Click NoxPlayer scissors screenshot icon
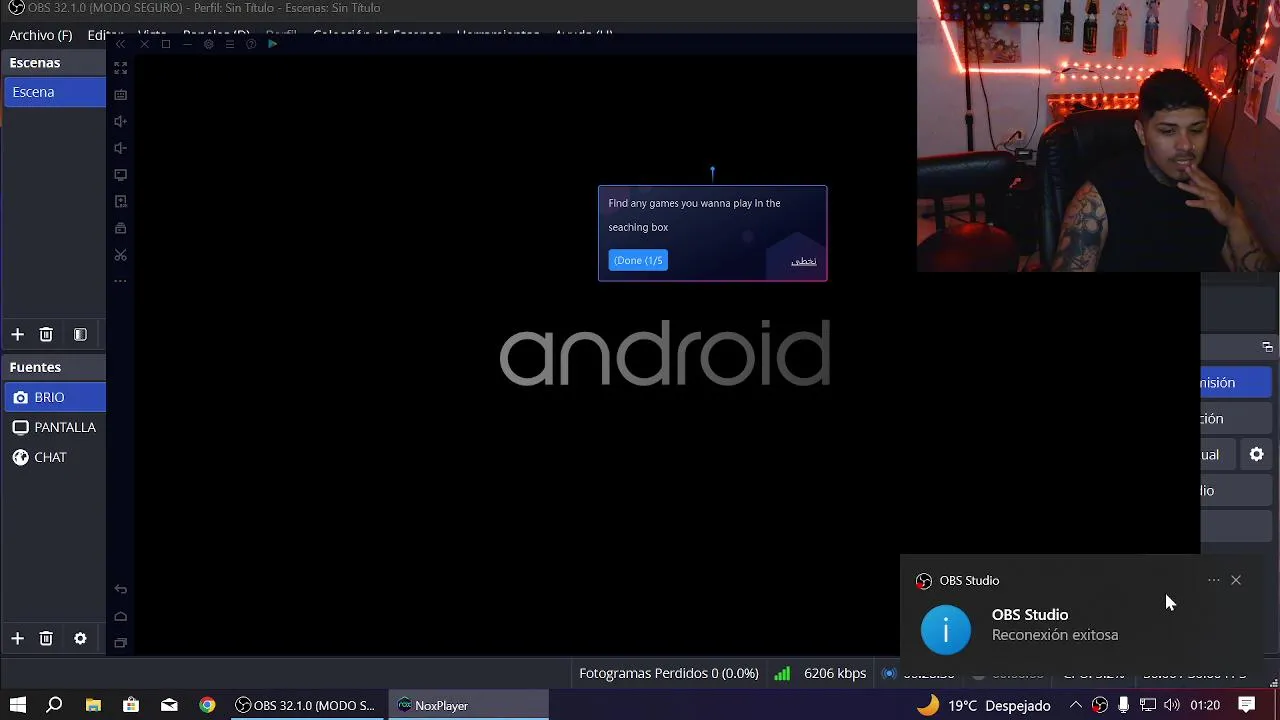Screen dimensions: 1280x720 (x=121, y=255)
